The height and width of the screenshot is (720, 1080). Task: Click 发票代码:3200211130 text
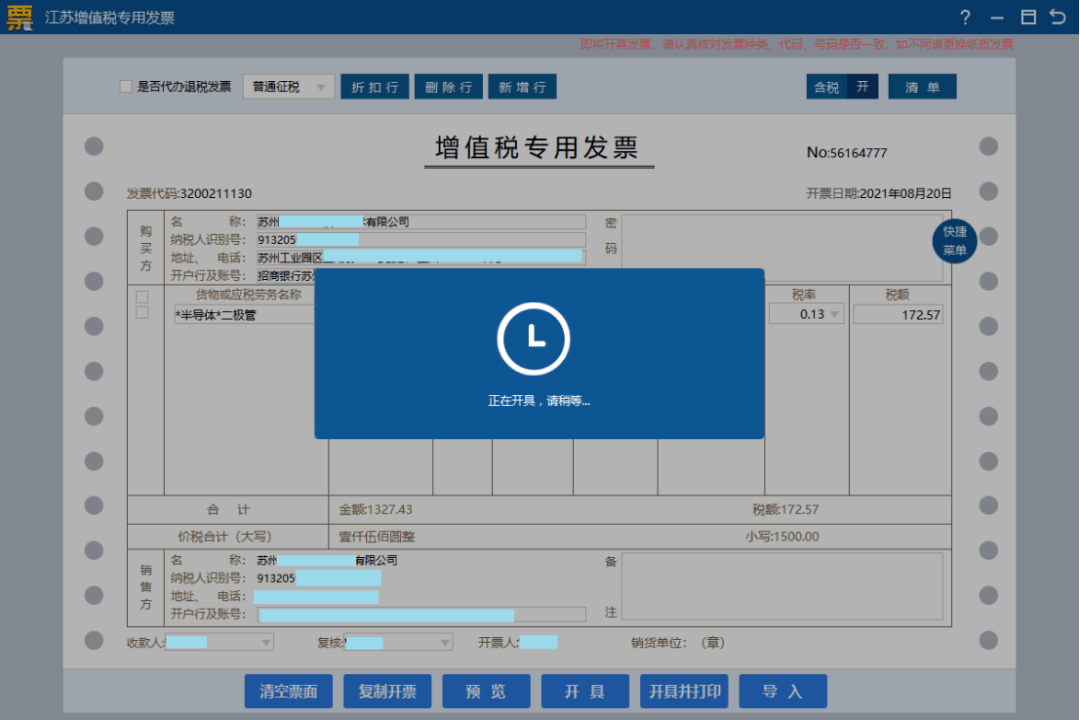[189, 194]
